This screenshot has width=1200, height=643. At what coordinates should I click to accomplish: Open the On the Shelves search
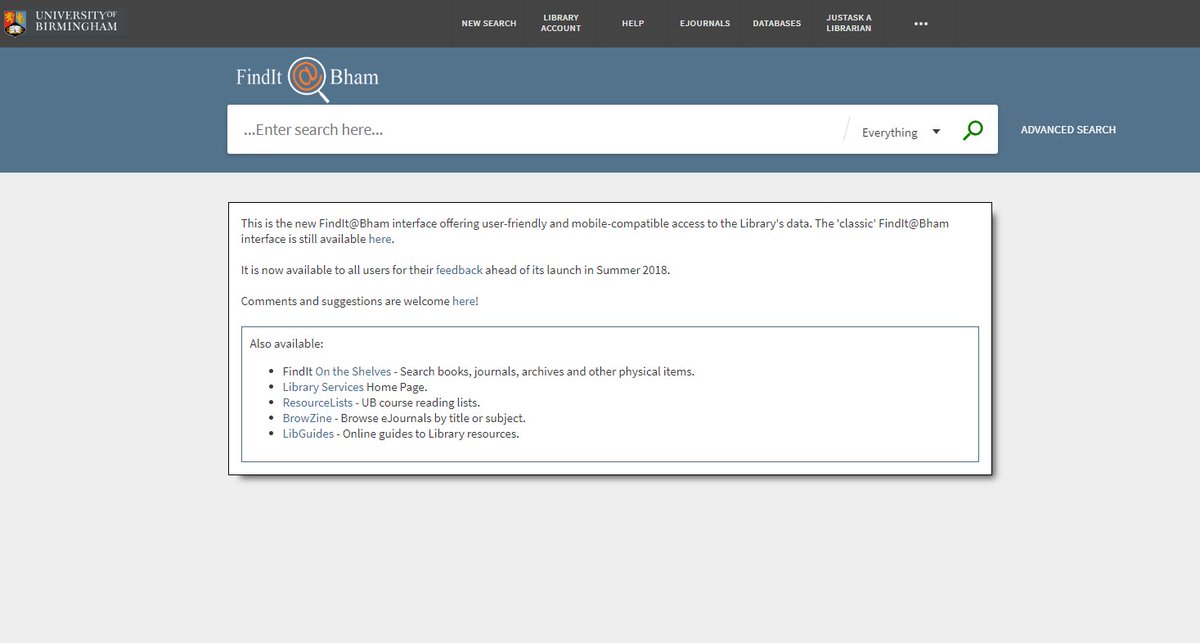pyautogui.click(x=352, y=371)
